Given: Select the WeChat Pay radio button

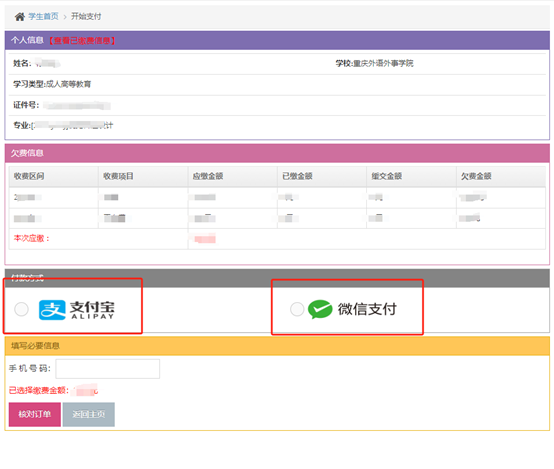Looking at the screenshot, I should (297, 309).
